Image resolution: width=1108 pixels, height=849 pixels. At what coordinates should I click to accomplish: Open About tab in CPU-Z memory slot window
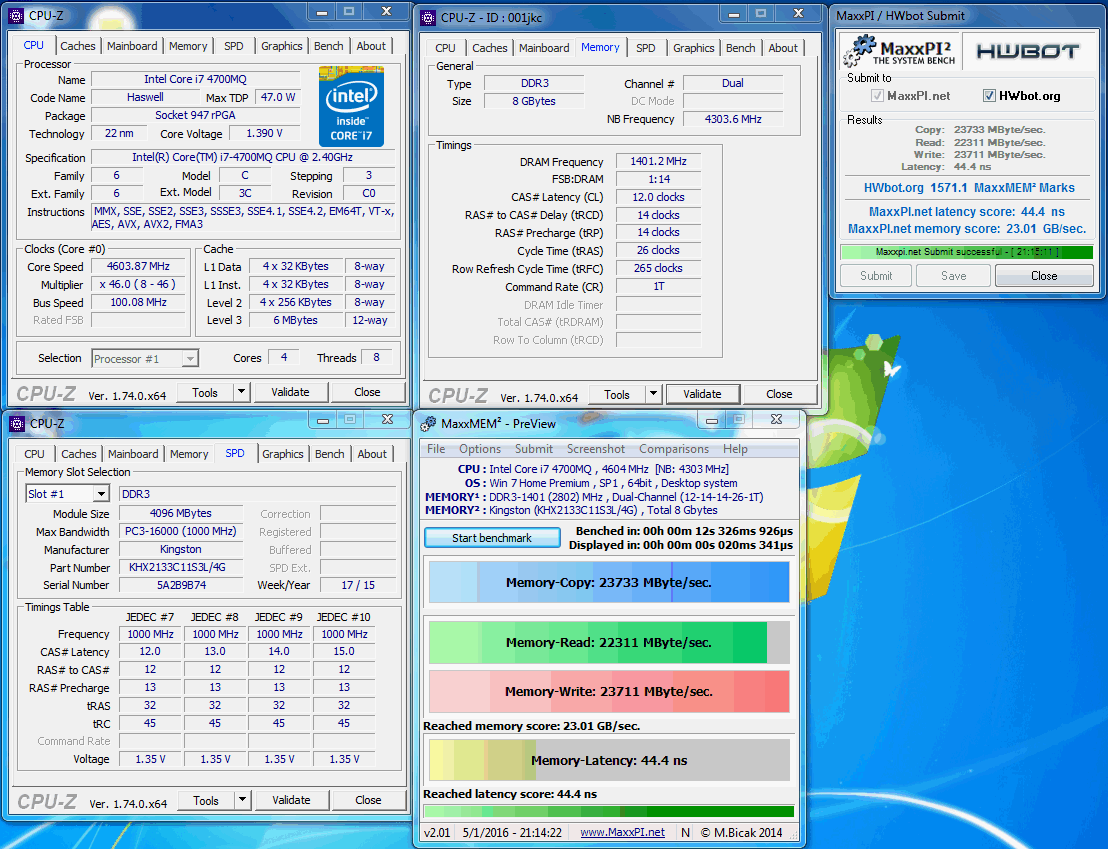[372, 454]
